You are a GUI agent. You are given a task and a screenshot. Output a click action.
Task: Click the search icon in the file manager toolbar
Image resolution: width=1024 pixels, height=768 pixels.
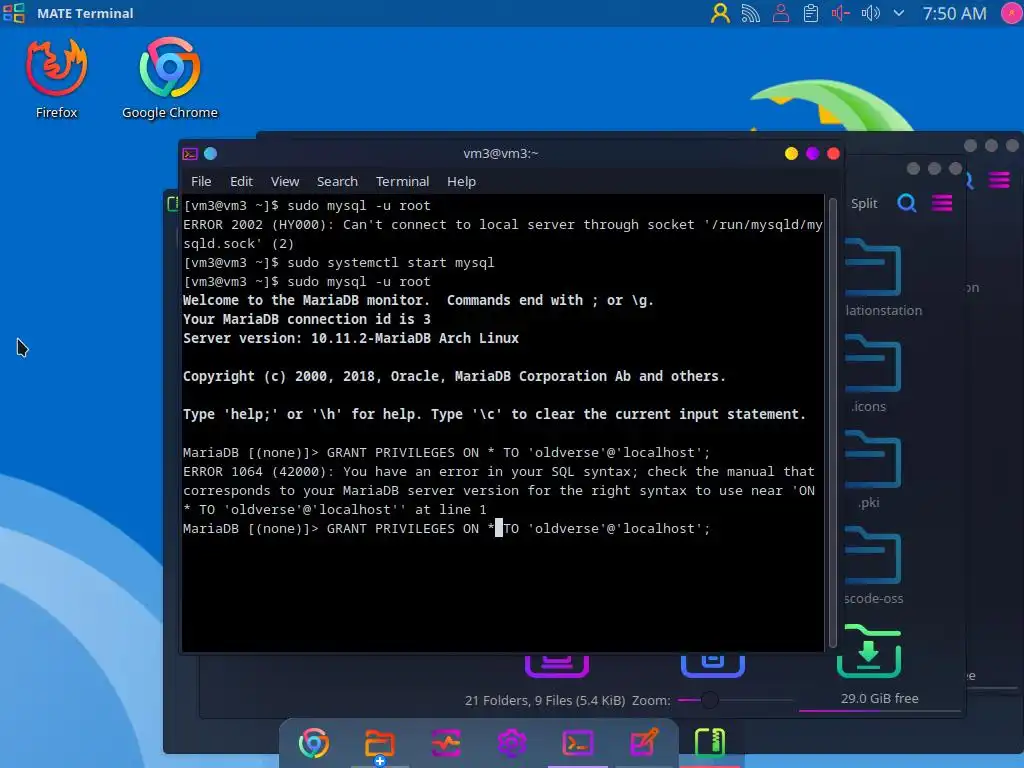click(x=906, y=204)
